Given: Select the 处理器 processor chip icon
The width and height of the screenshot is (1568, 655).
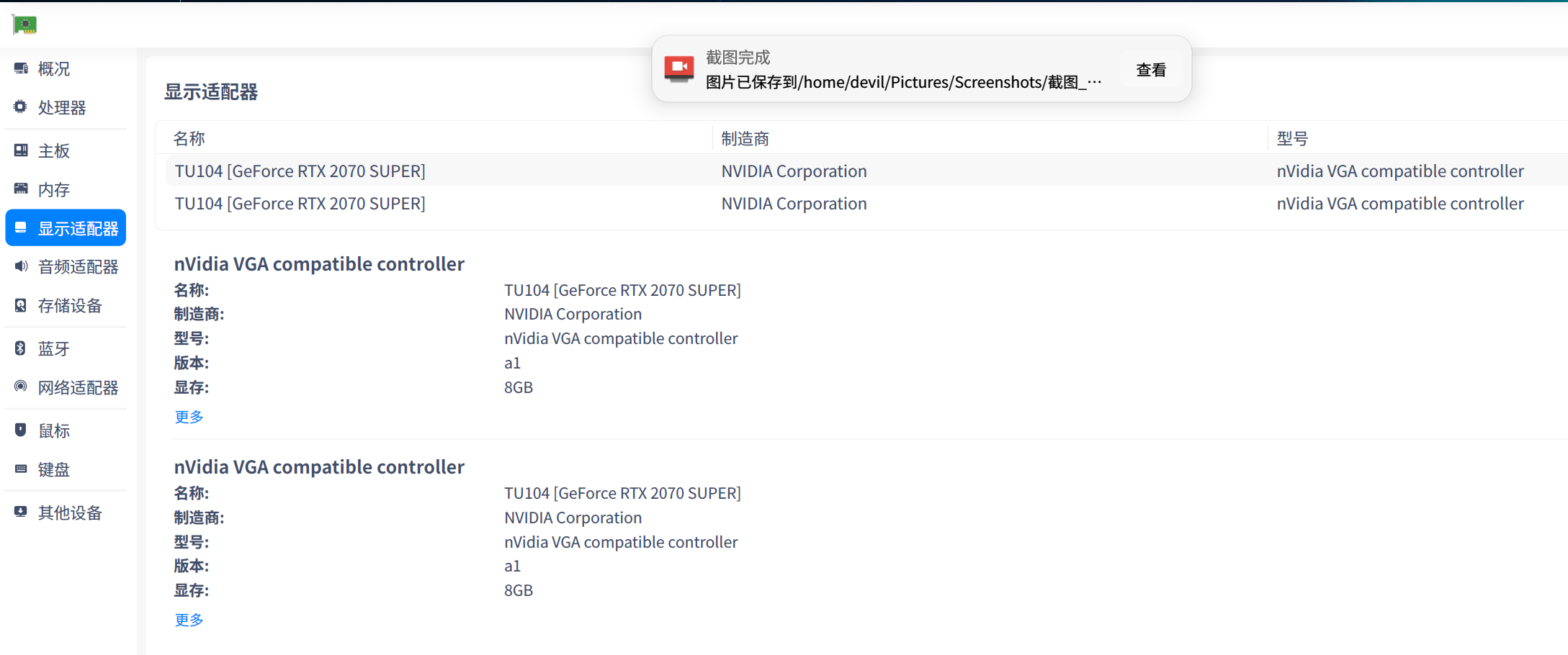Looking at the screenshot, I should click(21, 107).
